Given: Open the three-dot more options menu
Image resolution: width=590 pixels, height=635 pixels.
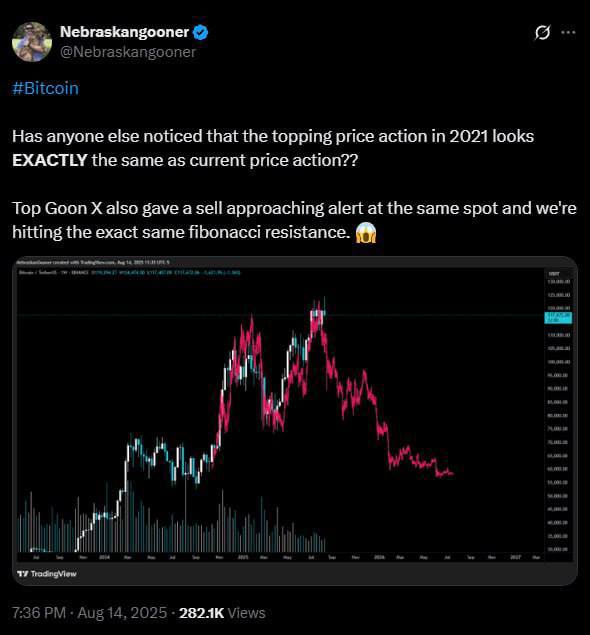Looking at the screenshot, I should coord(569,32).
